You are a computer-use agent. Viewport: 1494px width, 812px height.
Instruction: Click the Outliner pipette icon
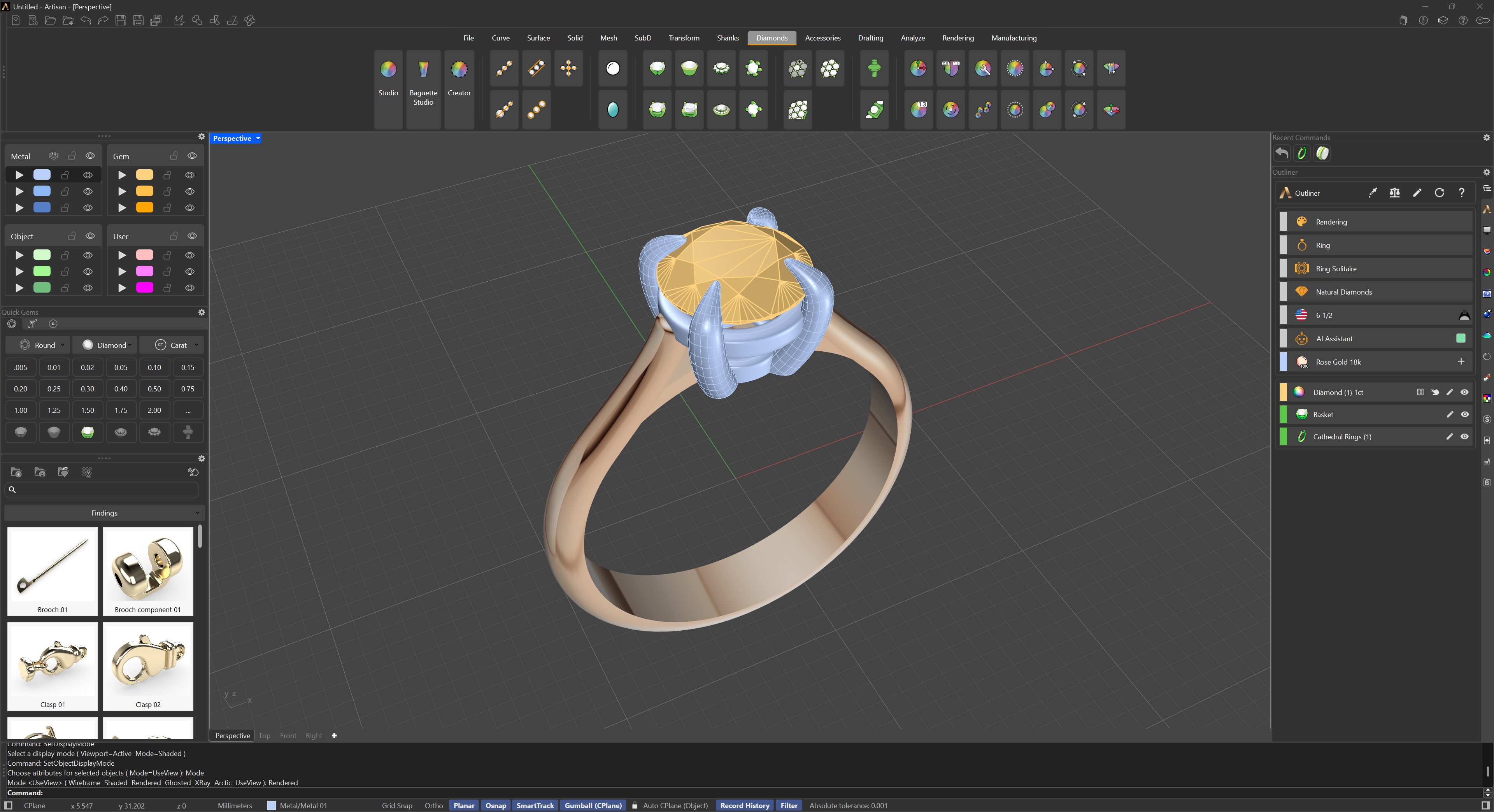pyautogui.click(x=1373, y=193)
